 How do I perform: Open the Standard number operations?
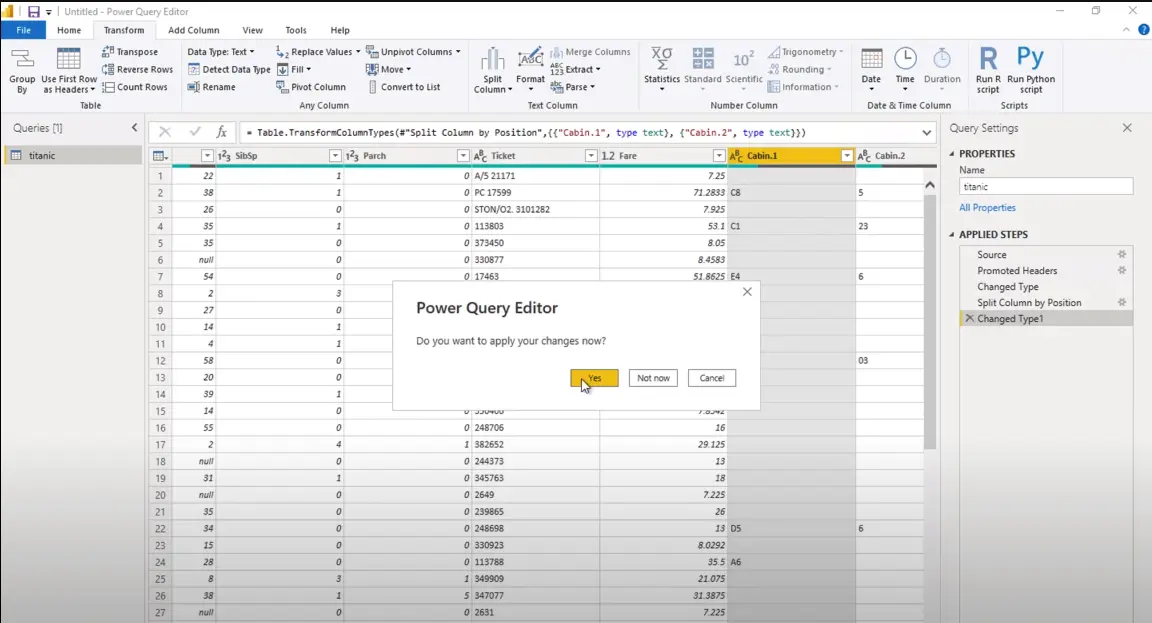703,69
